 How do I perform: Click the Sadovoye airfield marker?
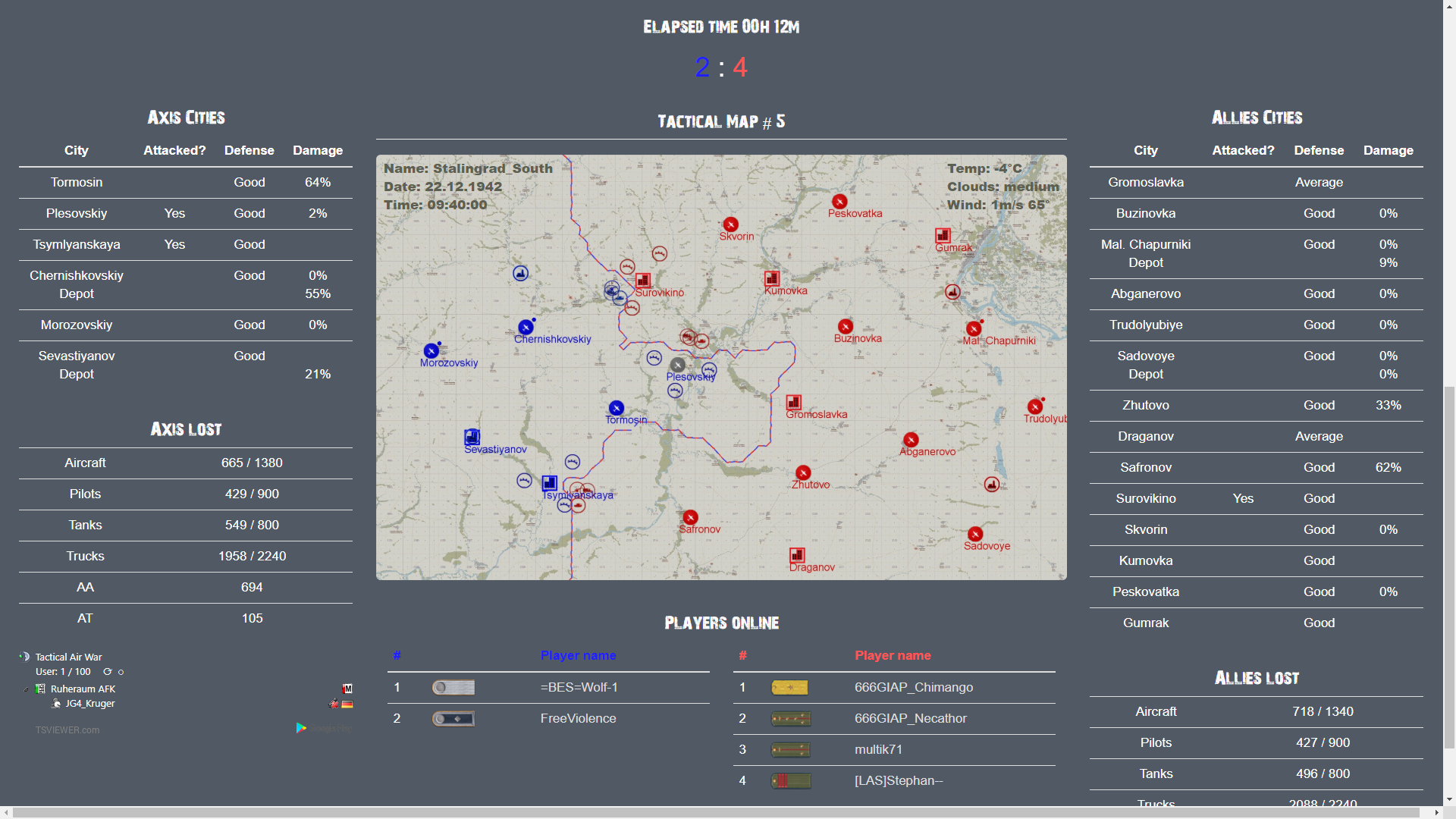(975, 534)
